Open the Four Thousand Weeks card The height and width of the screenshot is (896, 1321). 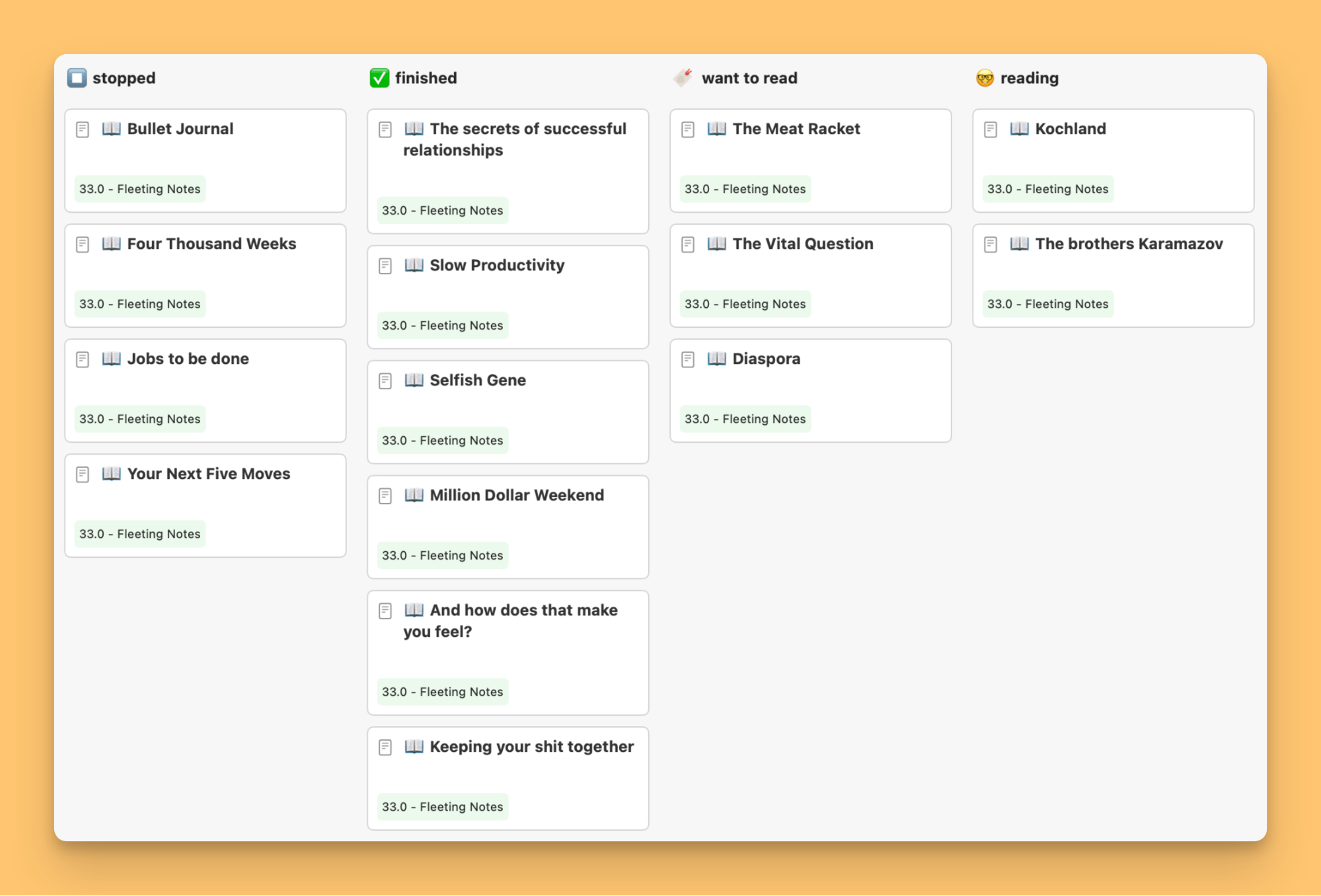pyautogui.click(x=211, y=244)
